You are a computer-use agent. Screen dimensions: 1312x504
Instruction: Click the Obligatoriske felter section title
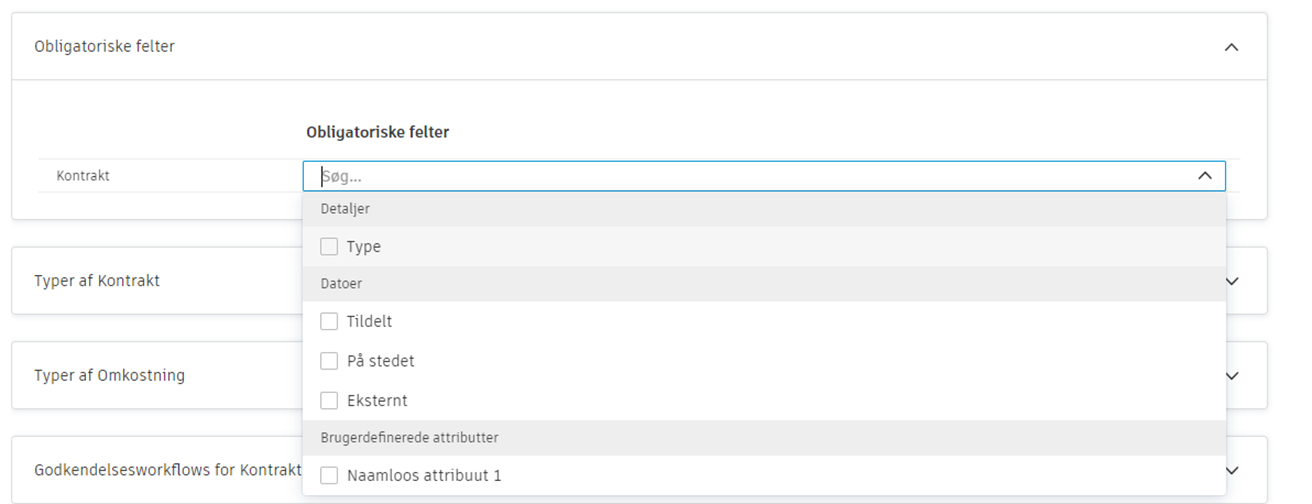click(104, 47)
